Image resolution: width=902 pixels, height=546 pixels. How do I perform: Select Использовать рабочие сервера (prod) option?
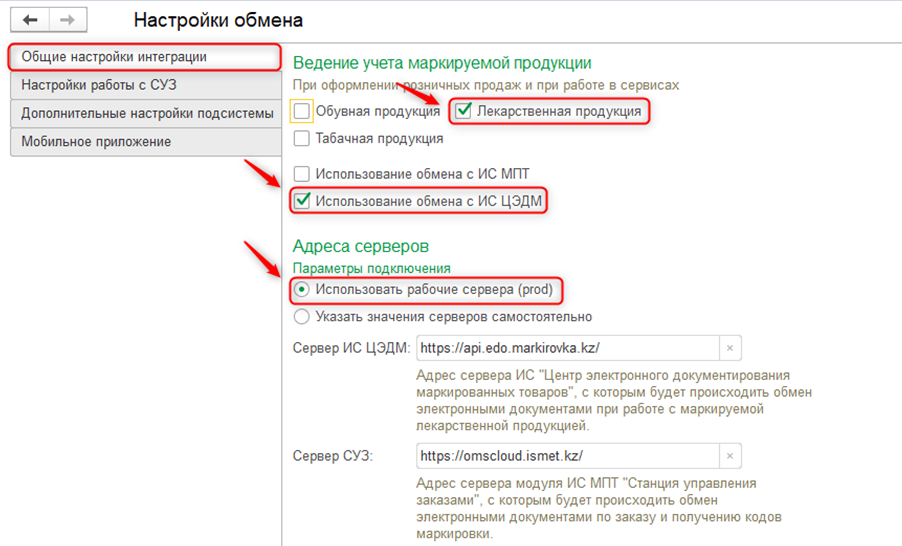[301, 290]
